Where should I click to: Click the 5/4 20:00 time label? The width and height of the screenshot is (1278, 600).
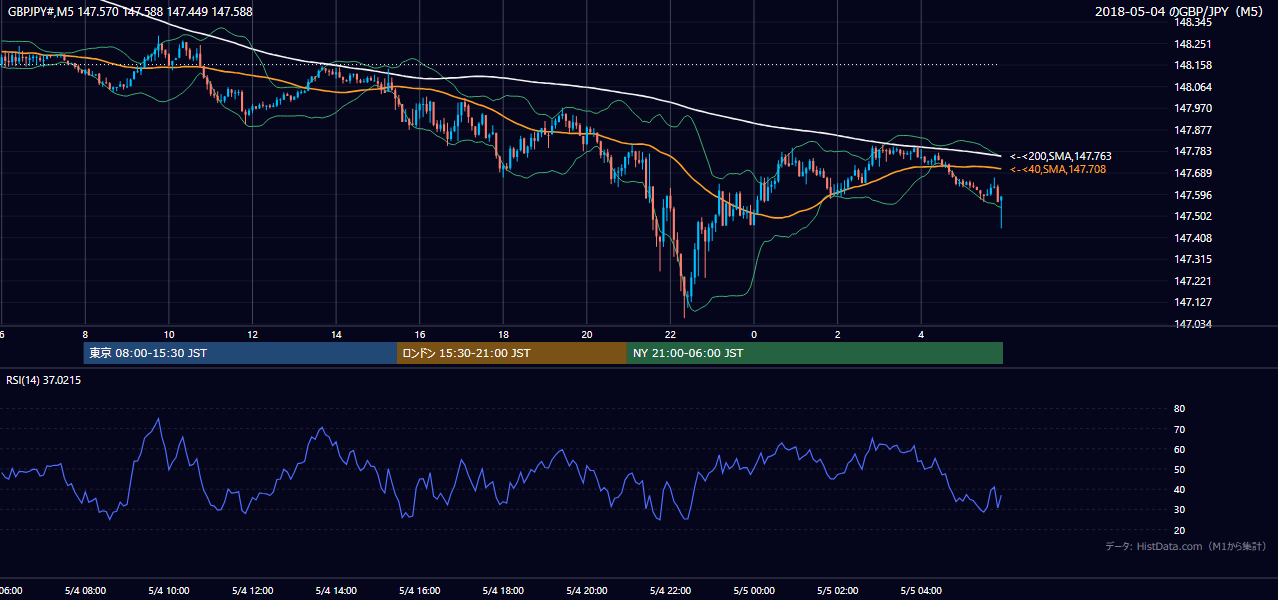coord(586,591)
